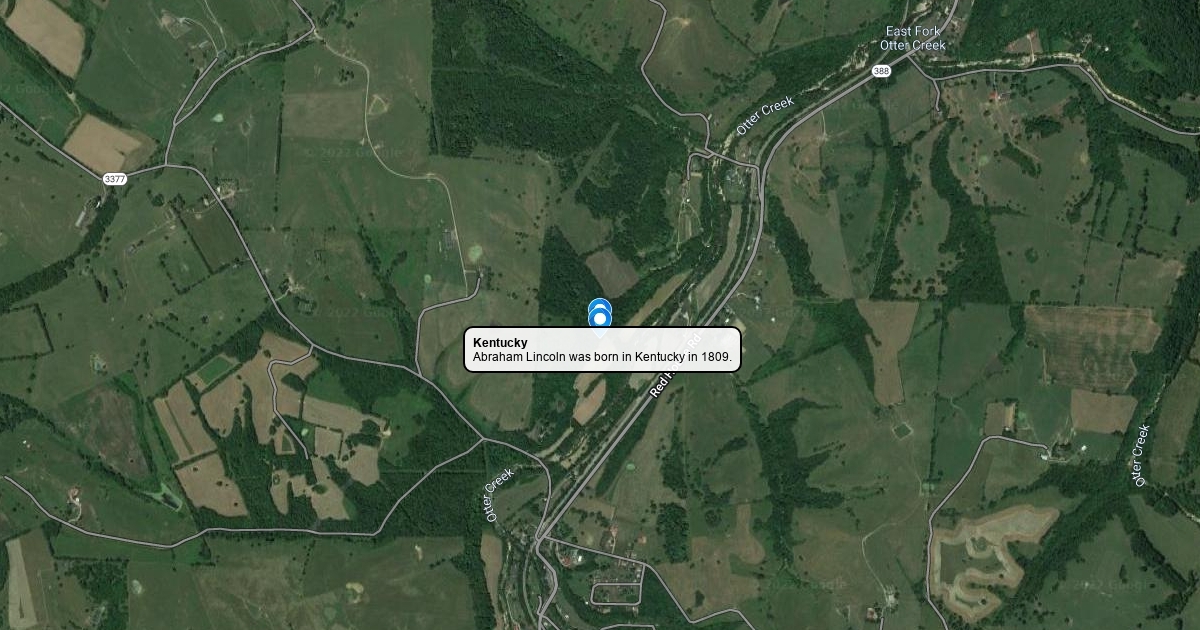Click the bold Kentucky heading in the popup
This screenshot has height=630, width=1200.
click(x=500, y=343)
